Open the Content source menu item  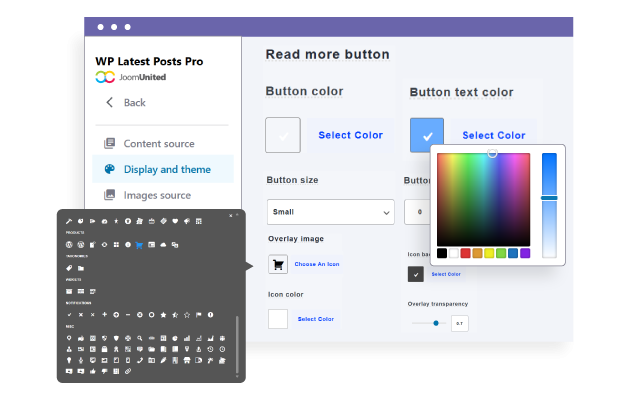[x=158, y=143]
